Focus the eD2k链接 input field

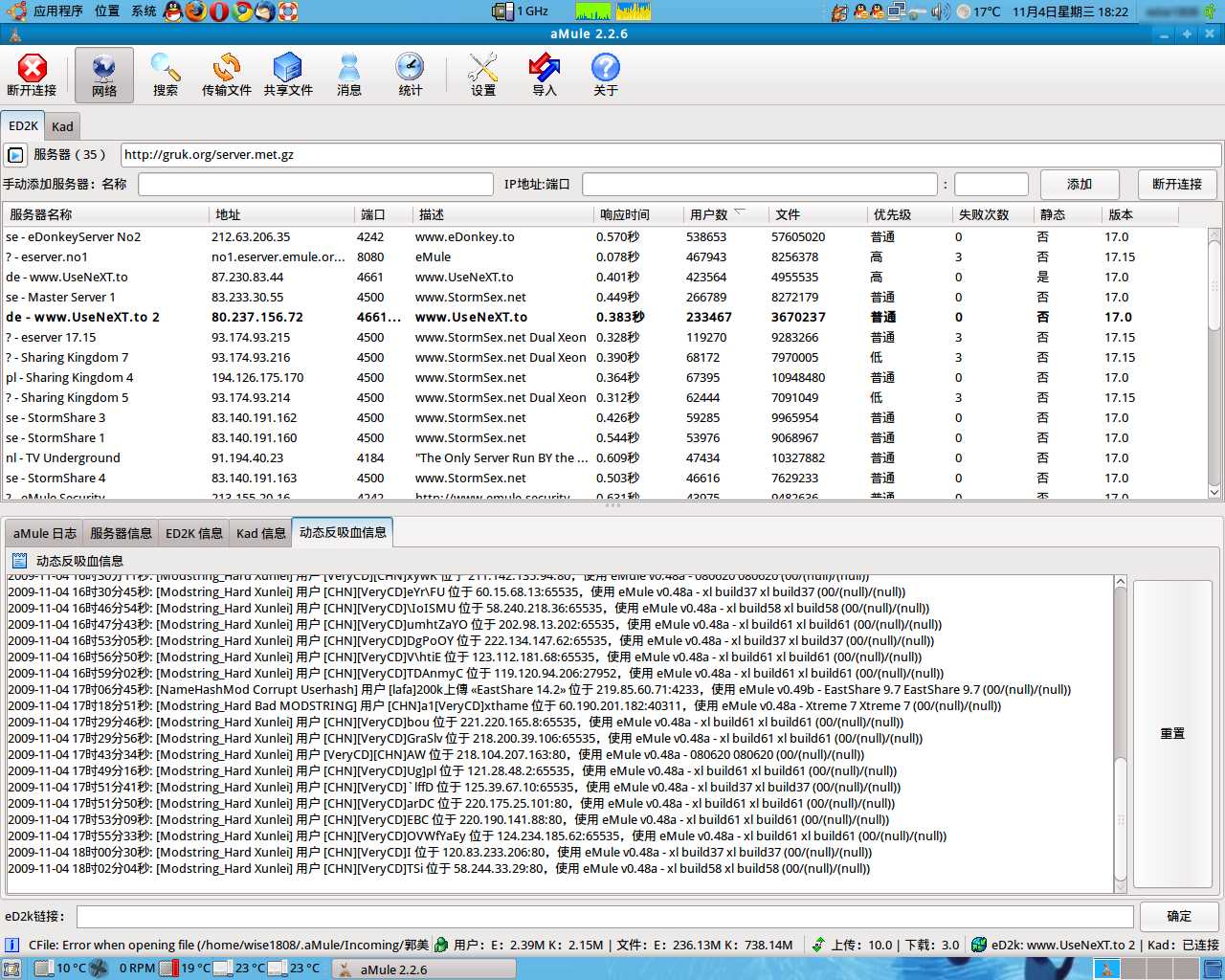coord(605,916)
